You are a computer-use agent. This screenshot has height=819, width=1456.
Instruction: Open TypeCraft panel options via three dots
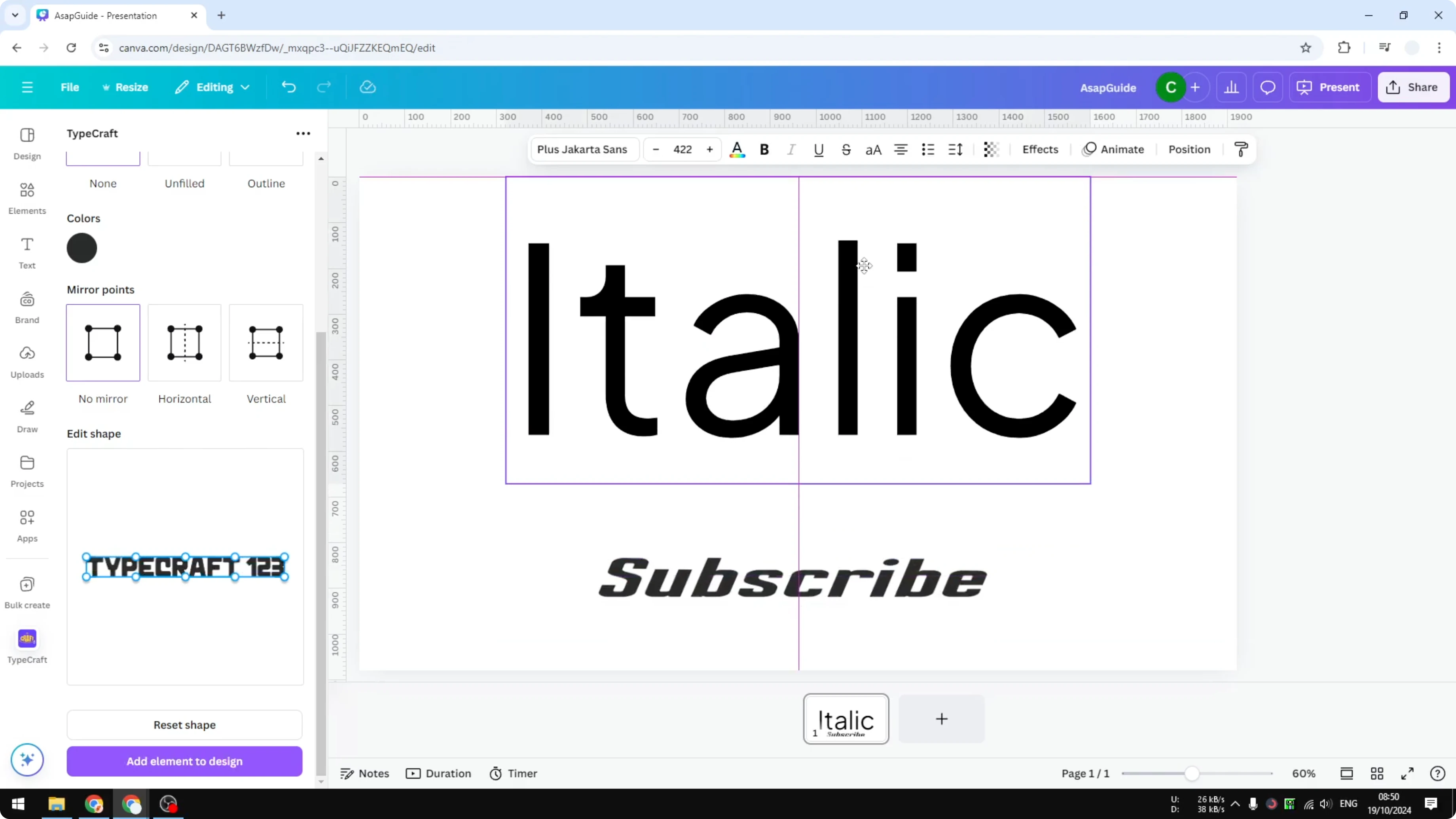pos(303,133)
